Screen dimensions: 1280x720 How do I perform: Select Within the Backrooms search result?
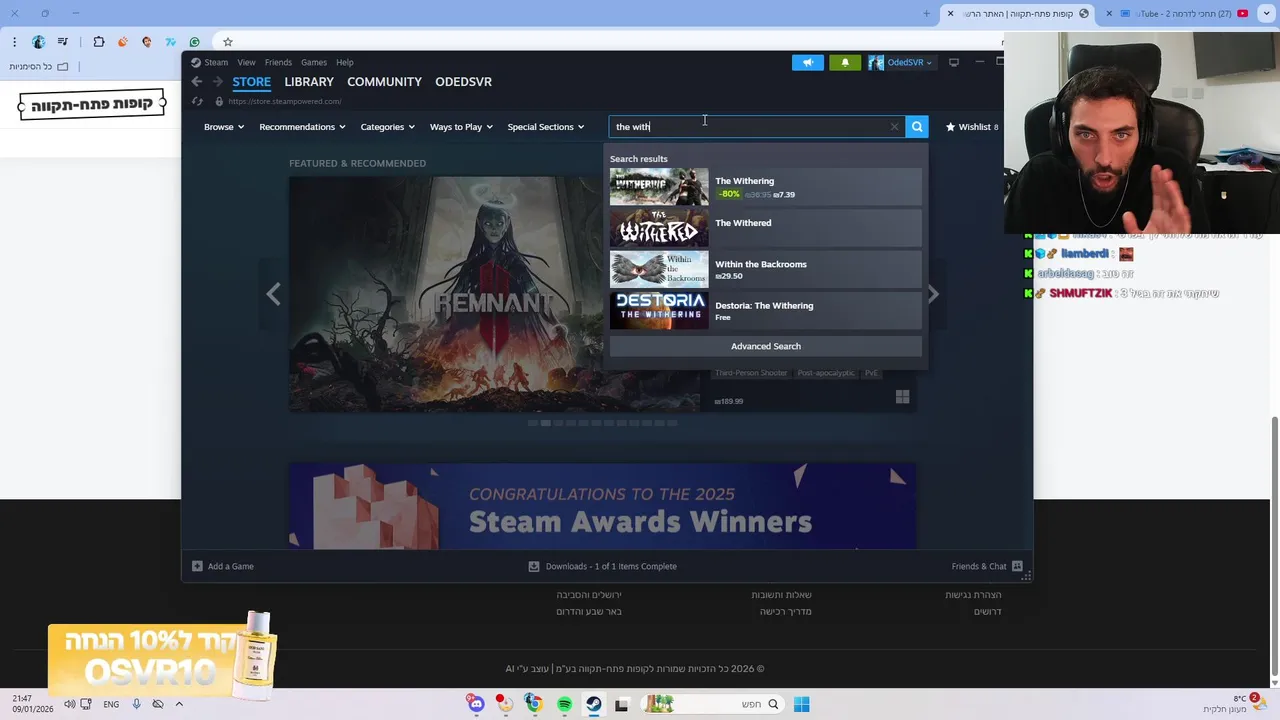point(765,270)
